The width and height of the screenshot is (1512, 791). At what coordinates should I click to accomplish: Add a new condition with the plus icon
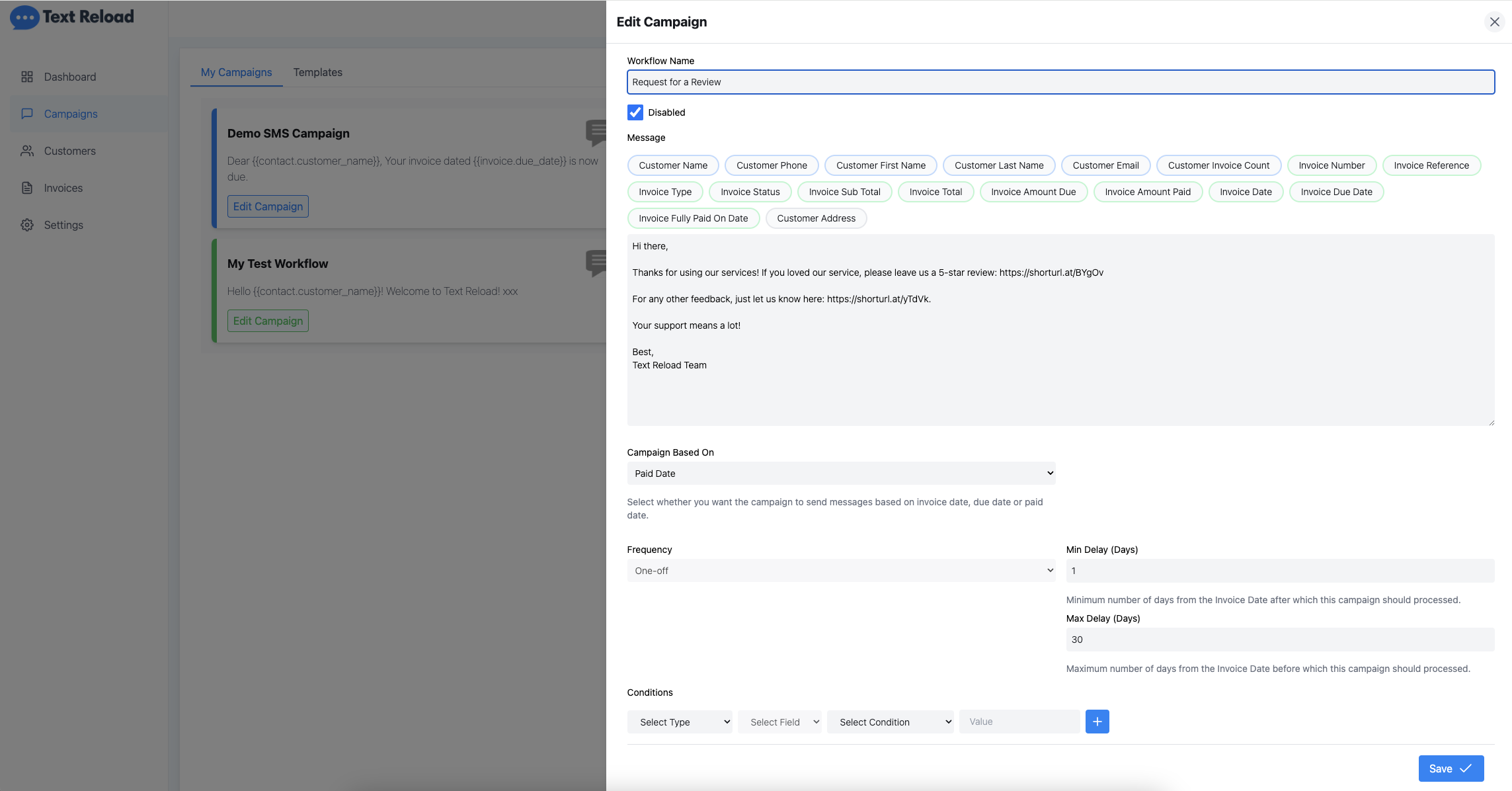coord(1097,721)
